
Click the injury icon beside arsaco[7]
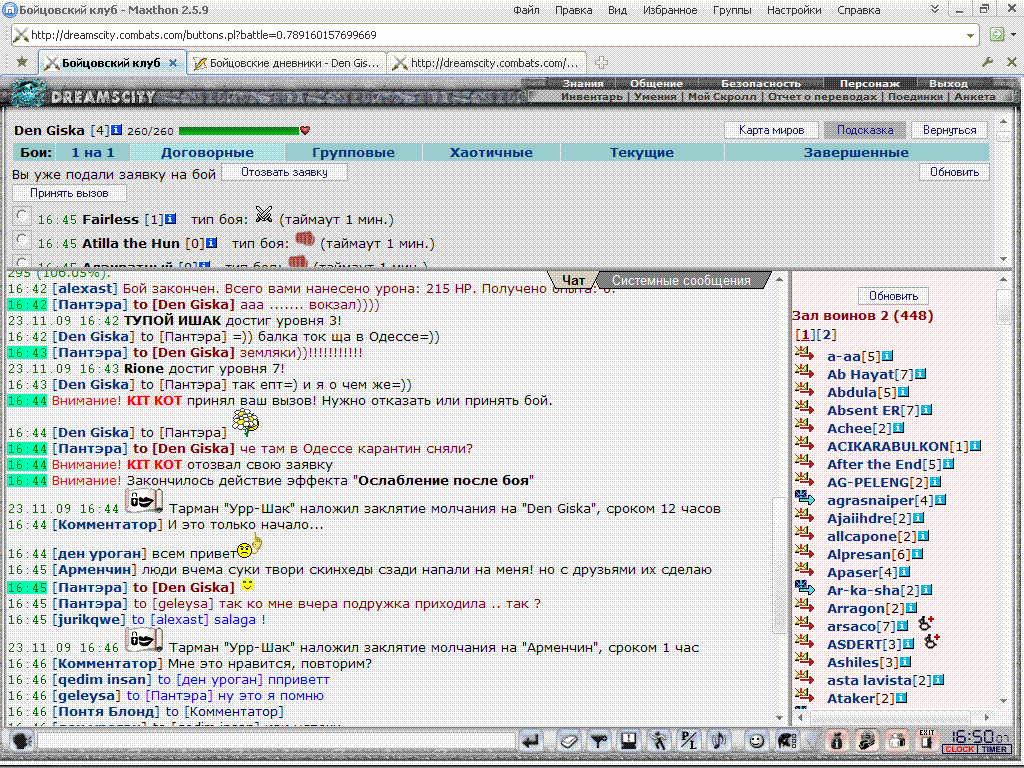[926, 624]
